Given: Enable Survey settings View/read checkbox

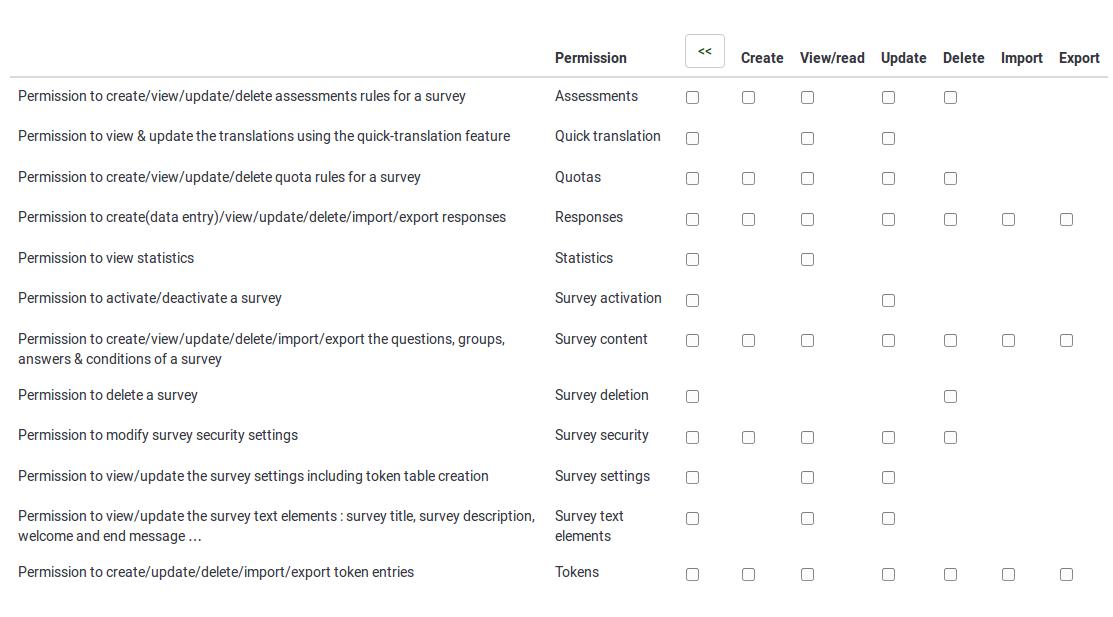Looking at the screenshot, I should 807,478.
